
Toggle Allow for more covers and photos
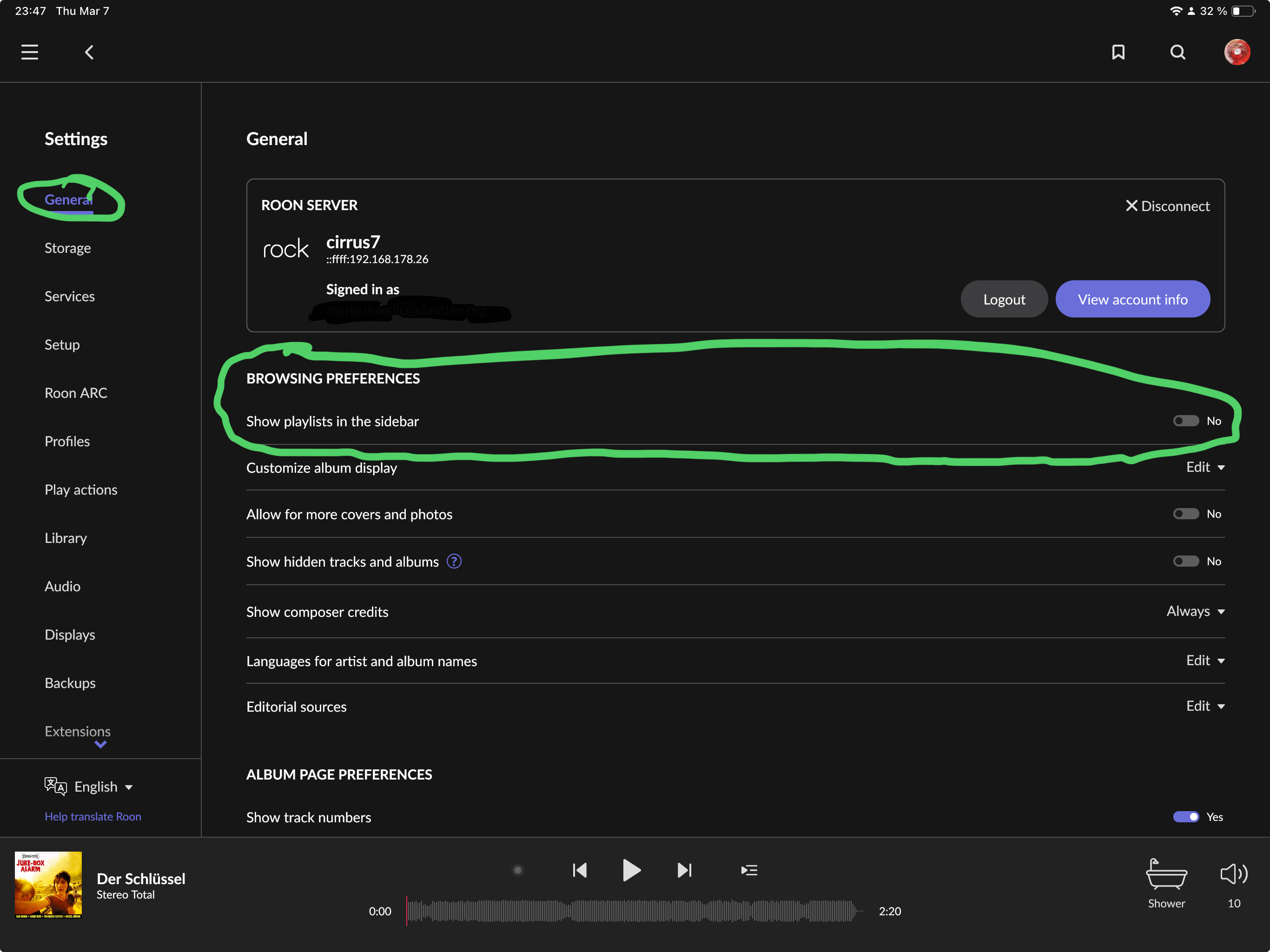1185,514
